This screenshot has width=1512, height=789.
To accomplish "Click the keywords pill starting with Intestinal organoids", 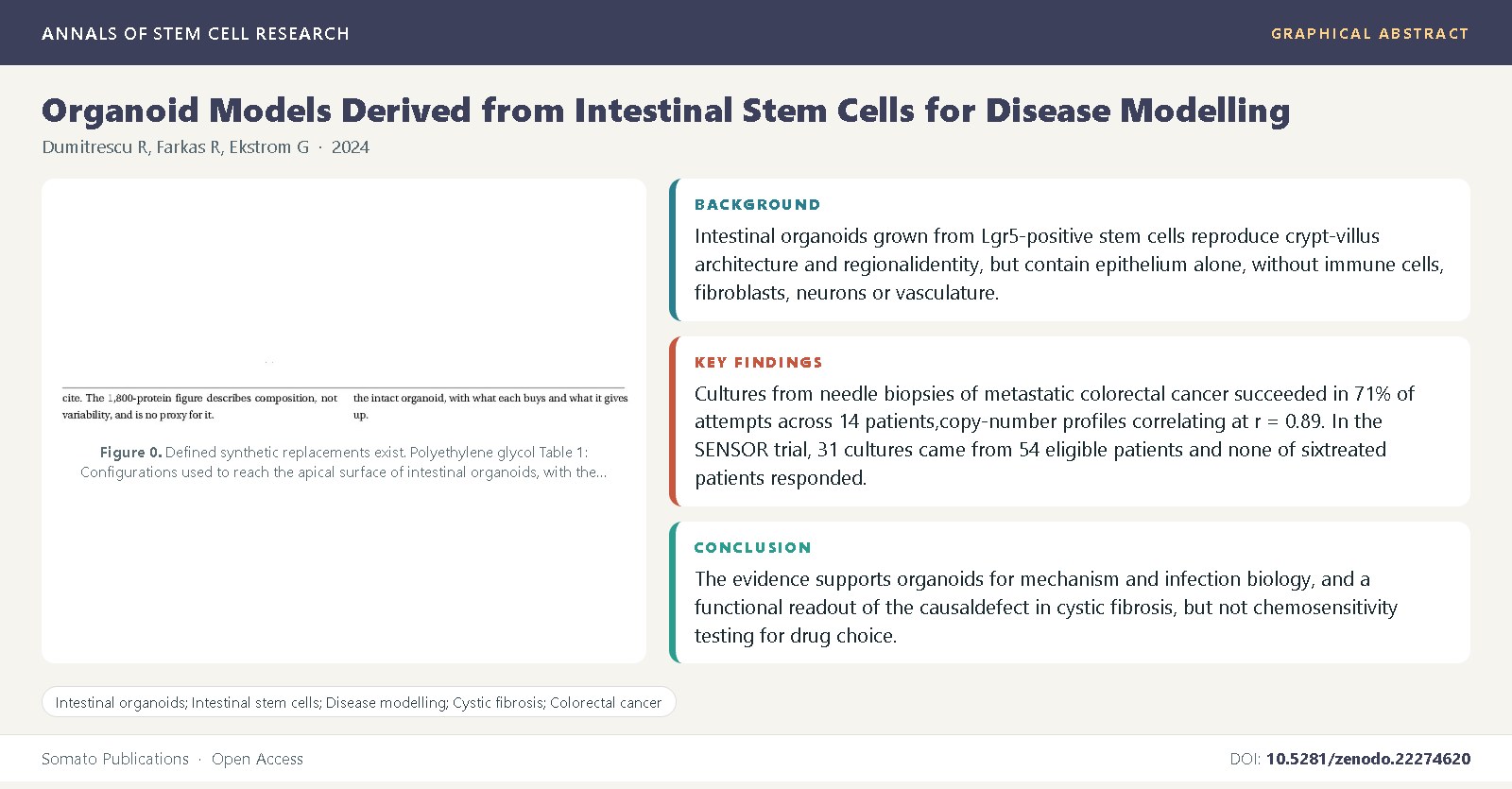I will point(359,702).
